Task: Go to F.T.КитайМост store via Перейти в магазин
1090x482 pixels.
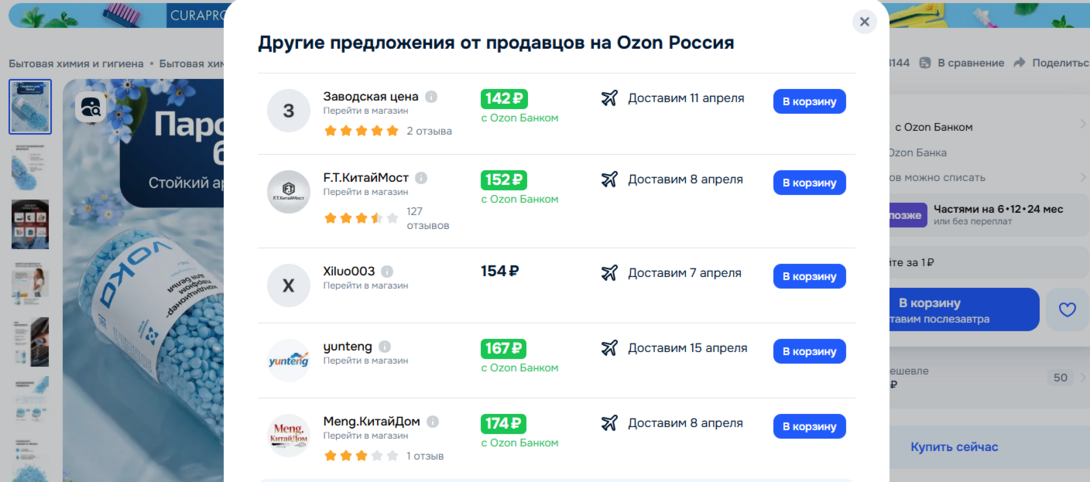Action: 365,192
